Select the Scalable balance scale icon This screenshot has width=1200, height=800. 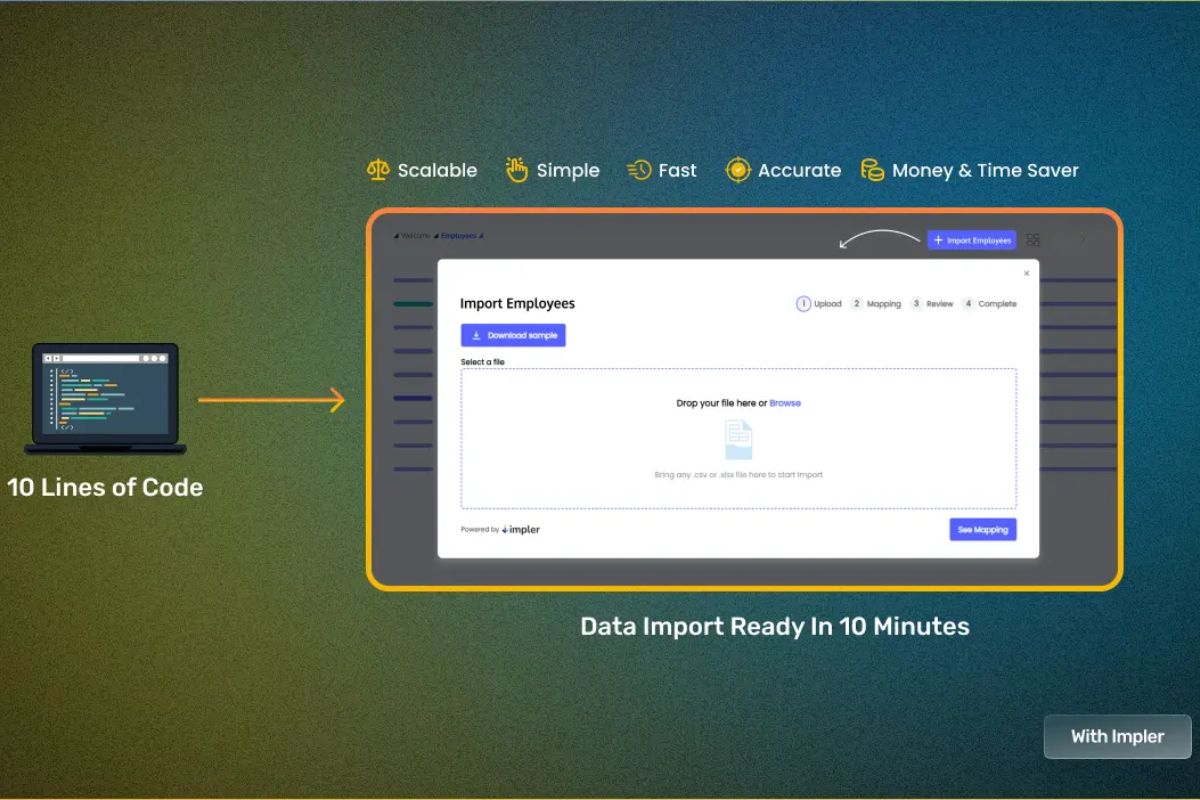(377, 170)
